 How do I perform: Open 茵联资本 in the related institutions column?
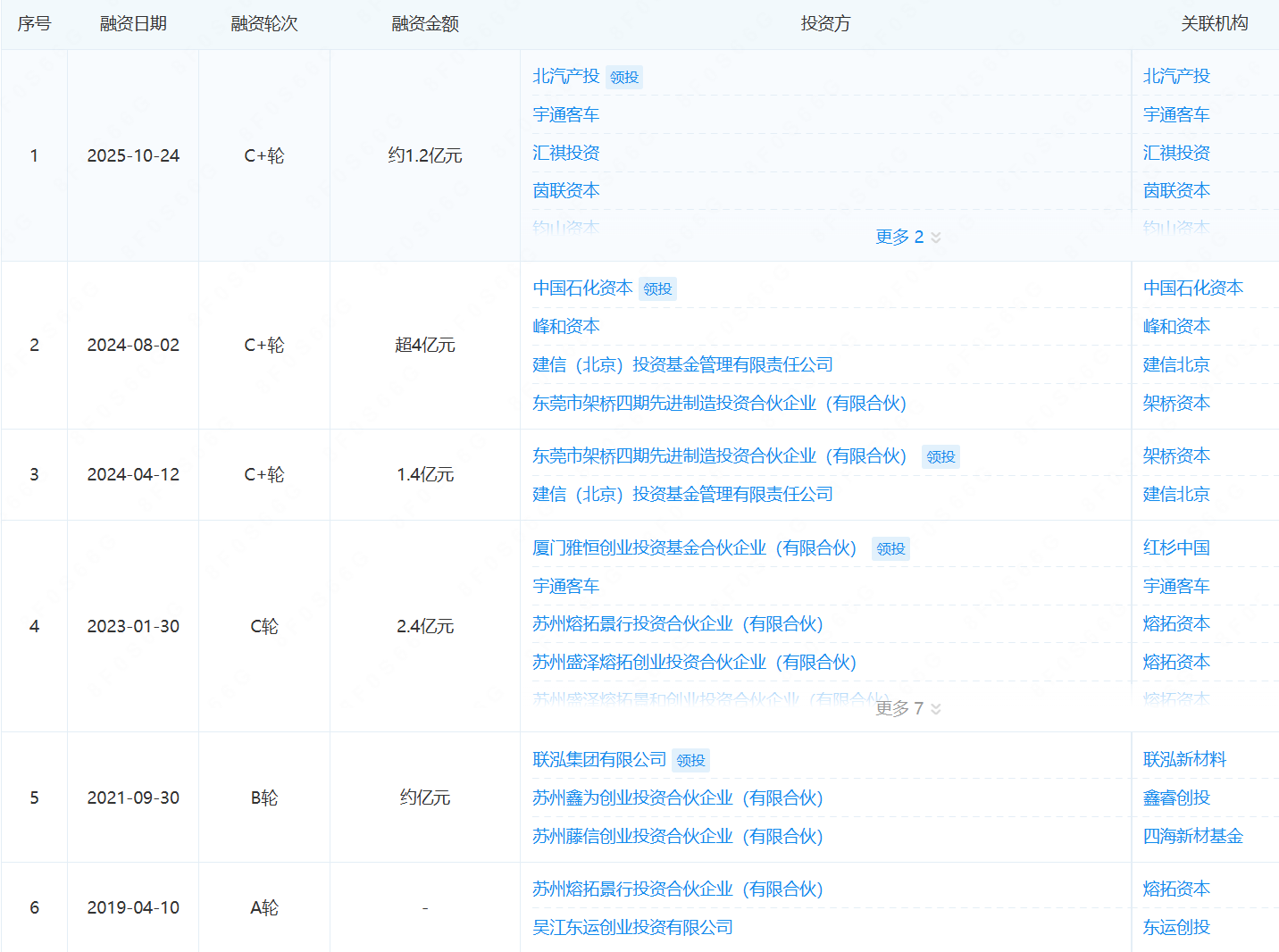click(x=1176, y=190)
